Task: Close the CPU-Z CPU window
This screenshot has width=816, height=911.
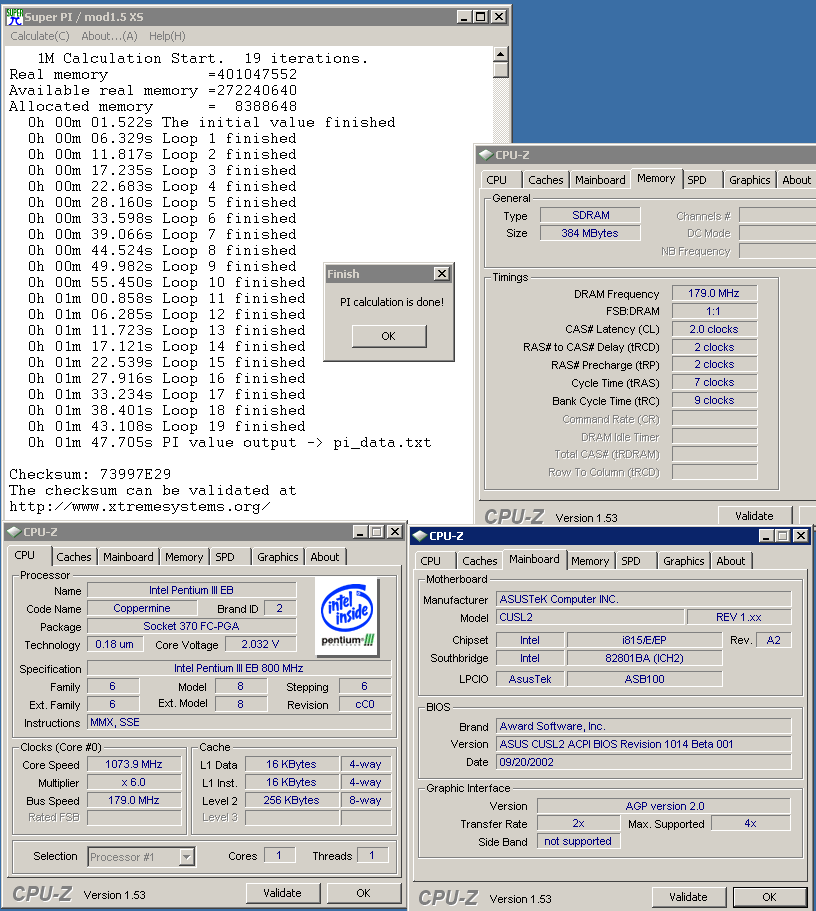Action: pos(394,532)
